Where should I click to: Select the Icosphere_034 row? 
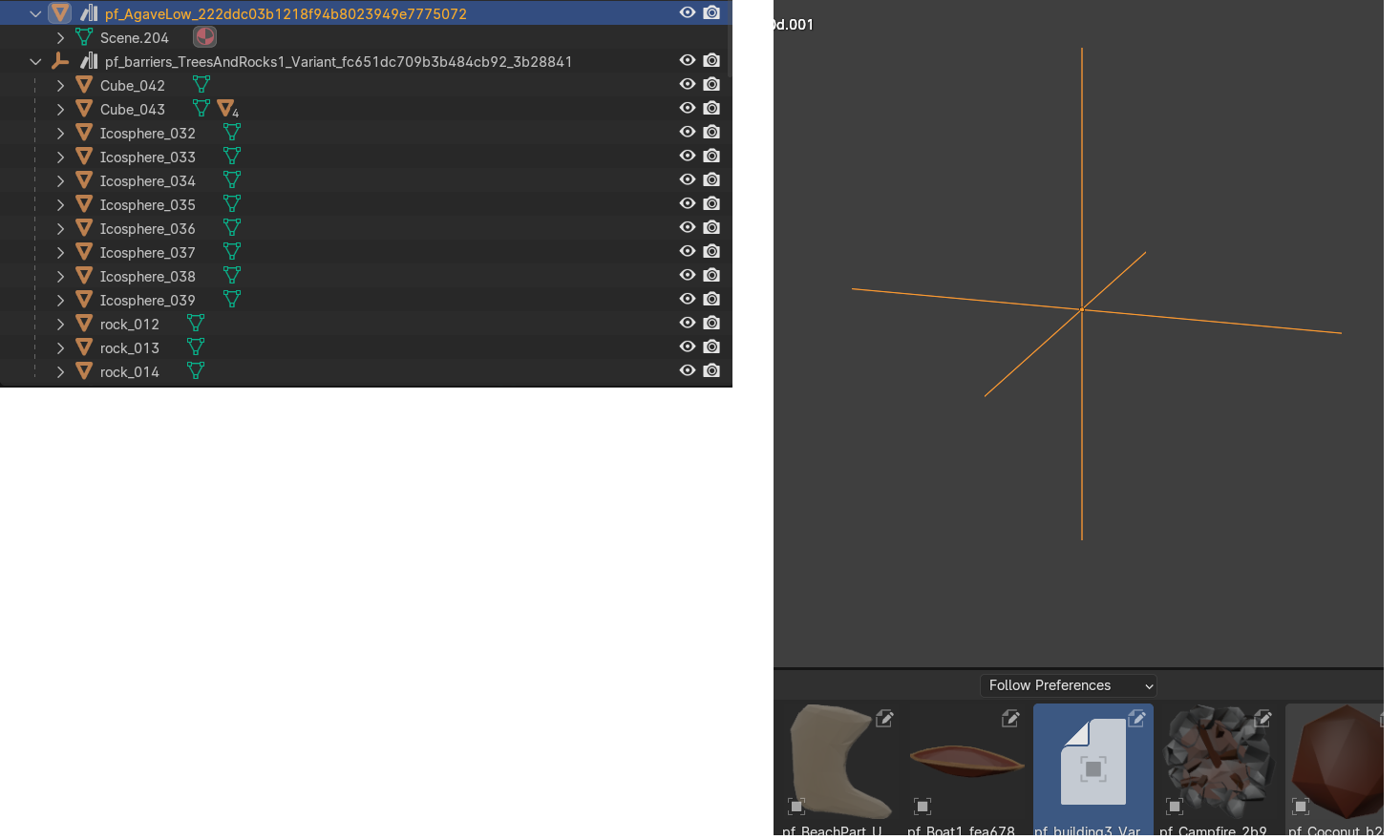point(366,180)
